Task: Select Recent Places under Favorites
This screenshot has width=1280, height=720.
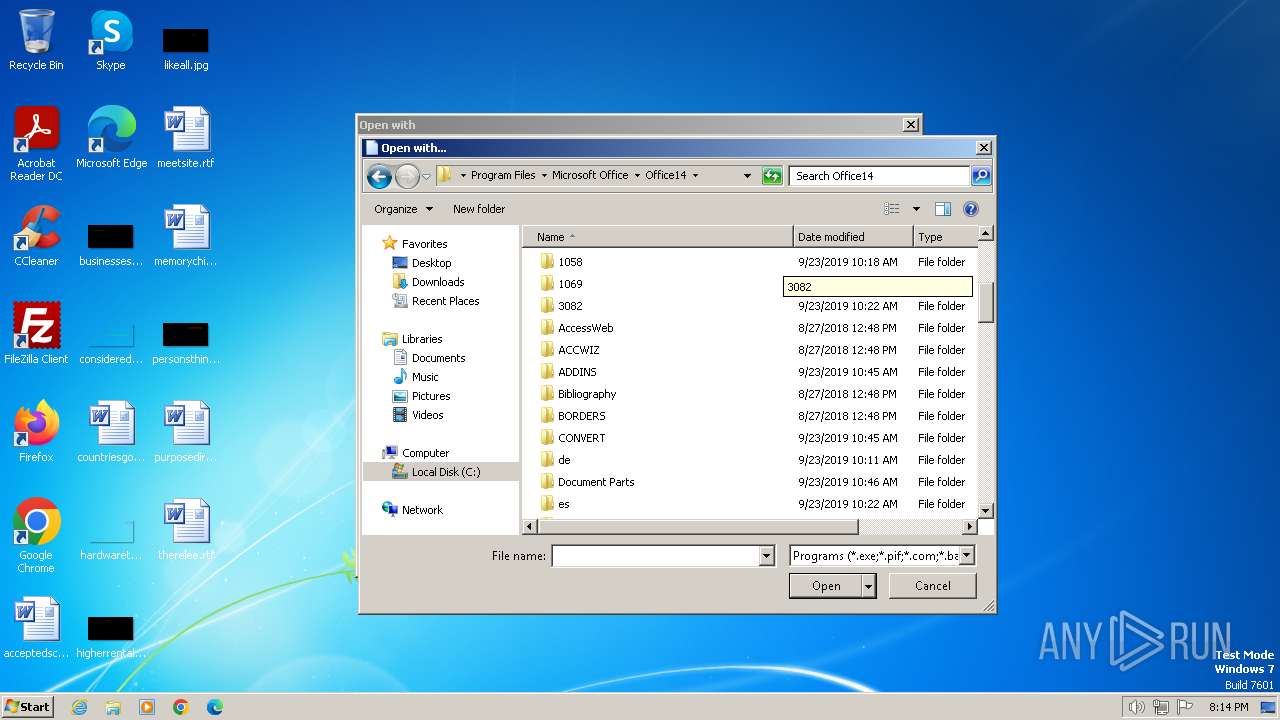Action: pos(445,301)
